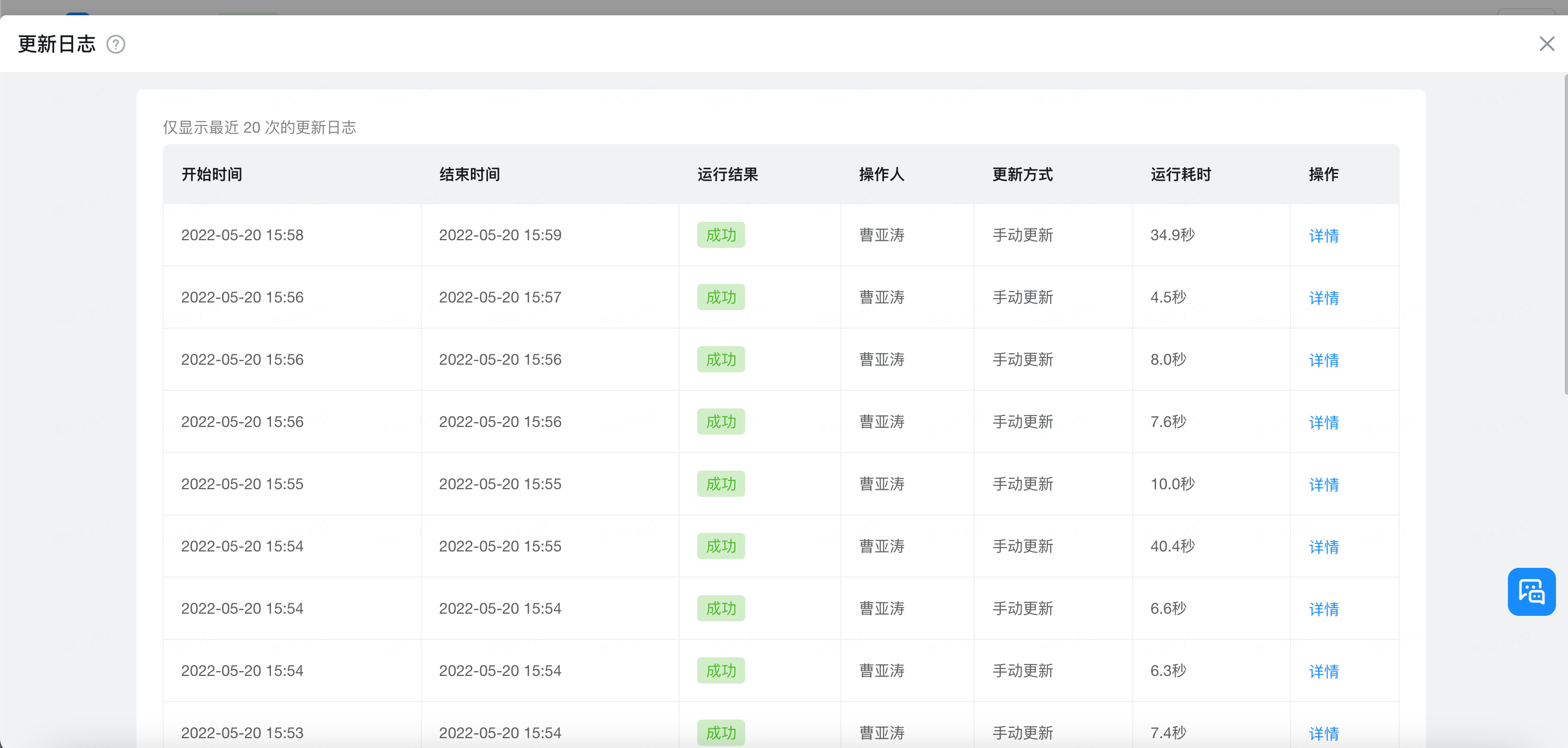Click the 40.4秒 duration value
Viewport: 1568px width, 748px height.
tap(1172, 546)
